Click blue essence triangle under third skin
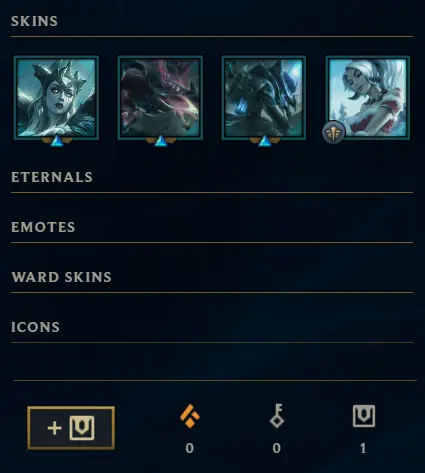Screen dimensions: 425x473 point(265,141)
